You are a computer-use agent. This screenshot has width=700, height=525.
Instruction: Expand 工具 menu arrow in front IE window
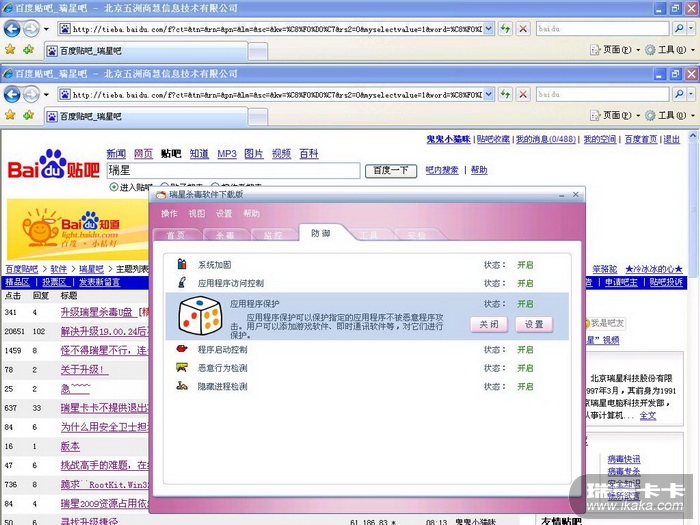click(692, 116)
